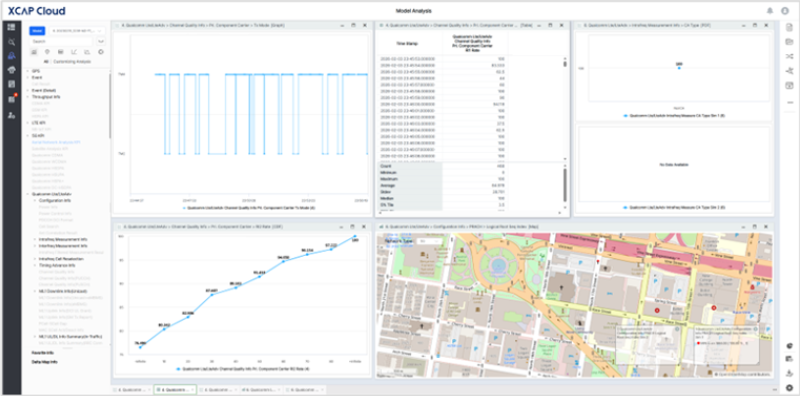800x396 pixels.
Task: Open the sidebar icon with red notification badge
Action: coord(11,99)
